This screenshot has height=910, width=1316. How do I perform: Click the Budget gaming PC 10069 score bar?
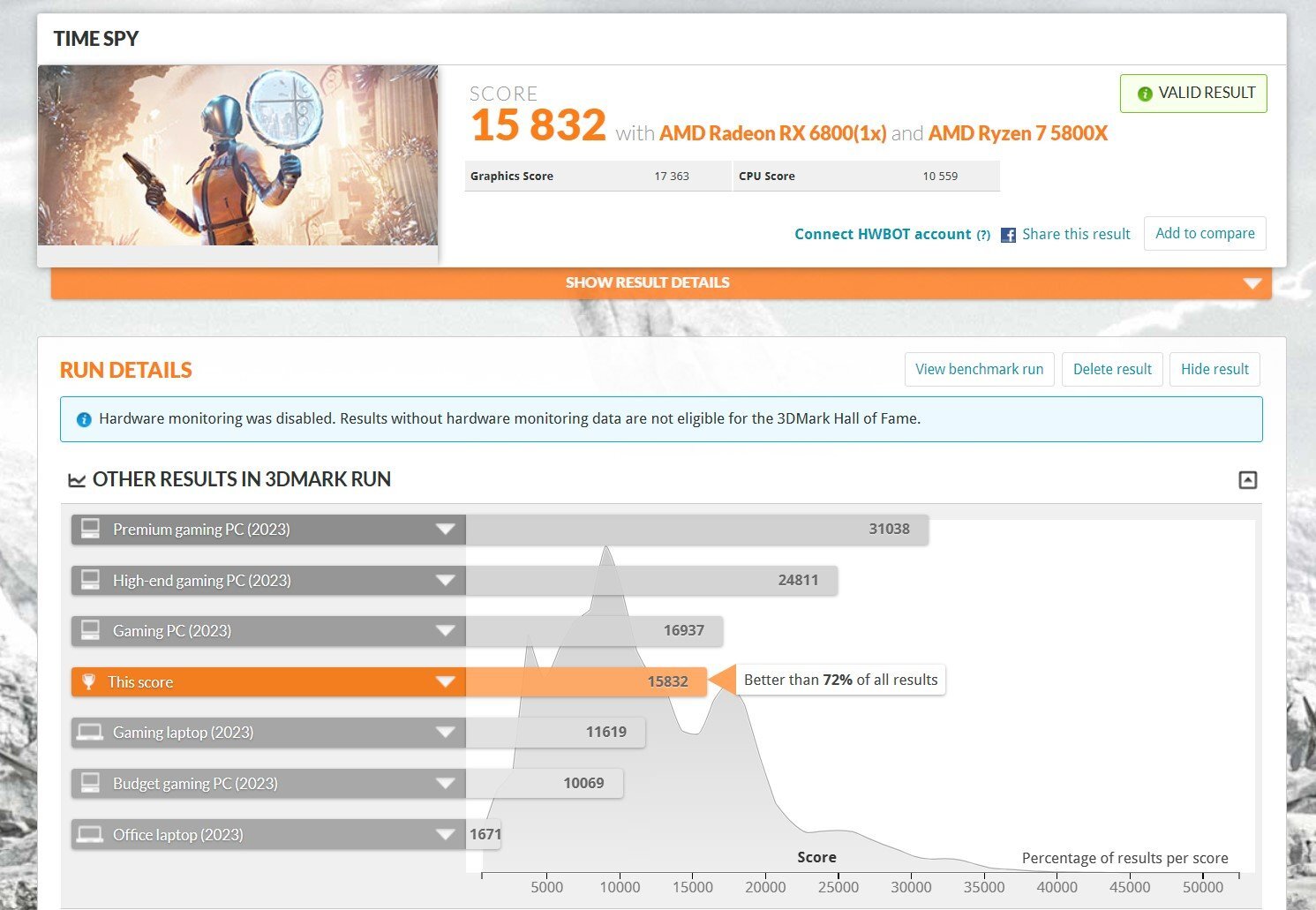(545, 784)
